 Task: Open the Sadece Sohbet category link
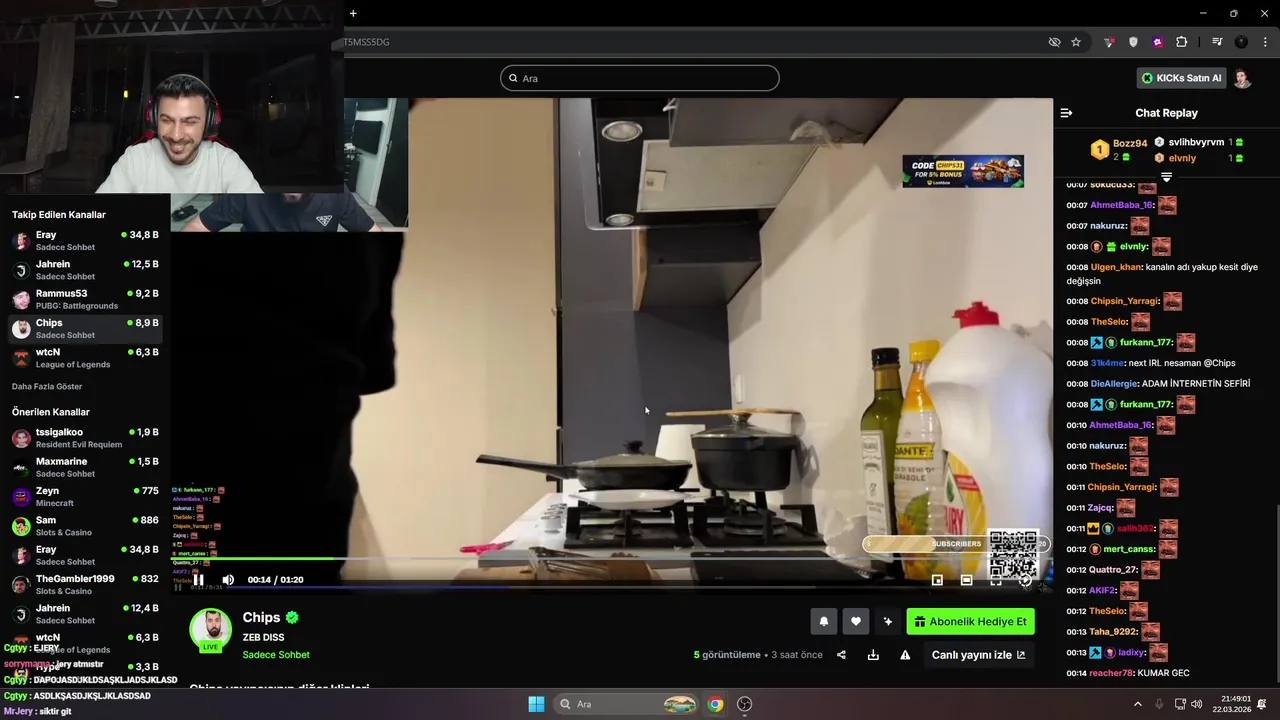276,655
